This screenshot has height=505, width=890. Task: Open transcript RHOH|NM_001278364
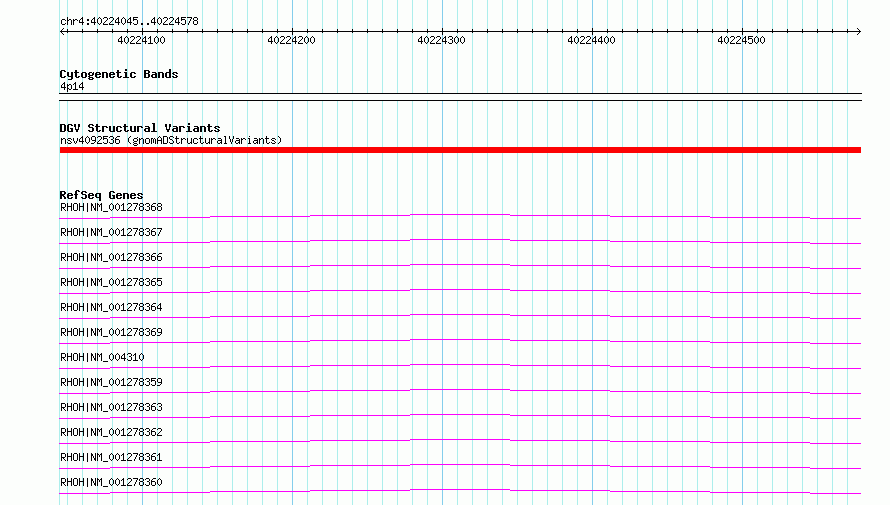click(x=111, y=308)
